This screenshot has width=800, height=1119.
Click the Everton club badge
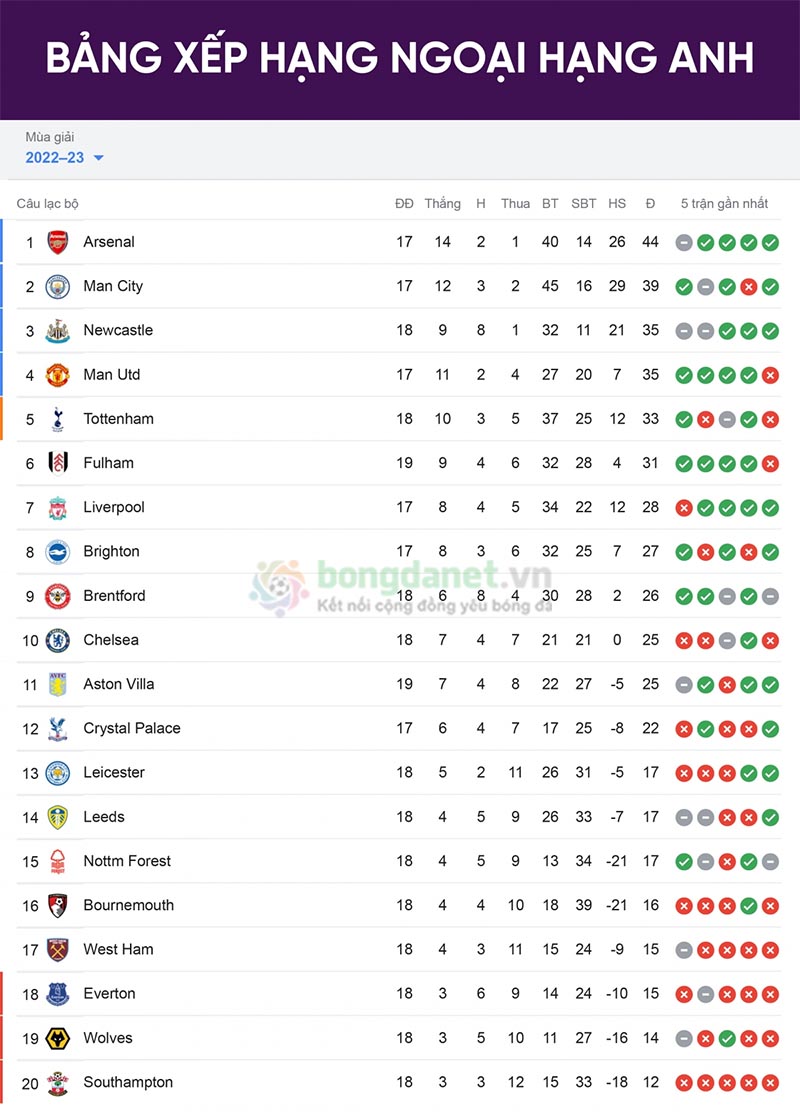[x=58, y=994]
